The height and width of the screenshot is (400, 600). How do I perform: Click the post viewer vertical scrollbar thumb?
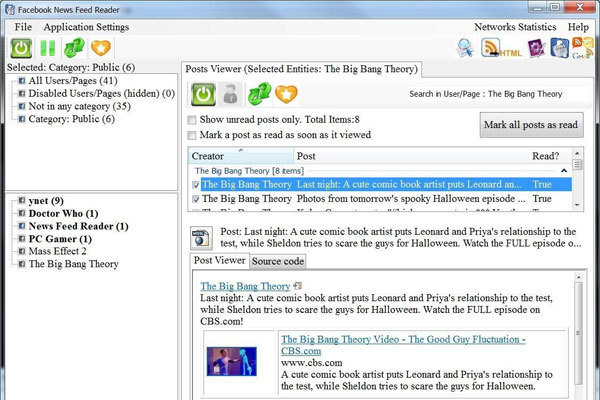(x=578, y=333)
